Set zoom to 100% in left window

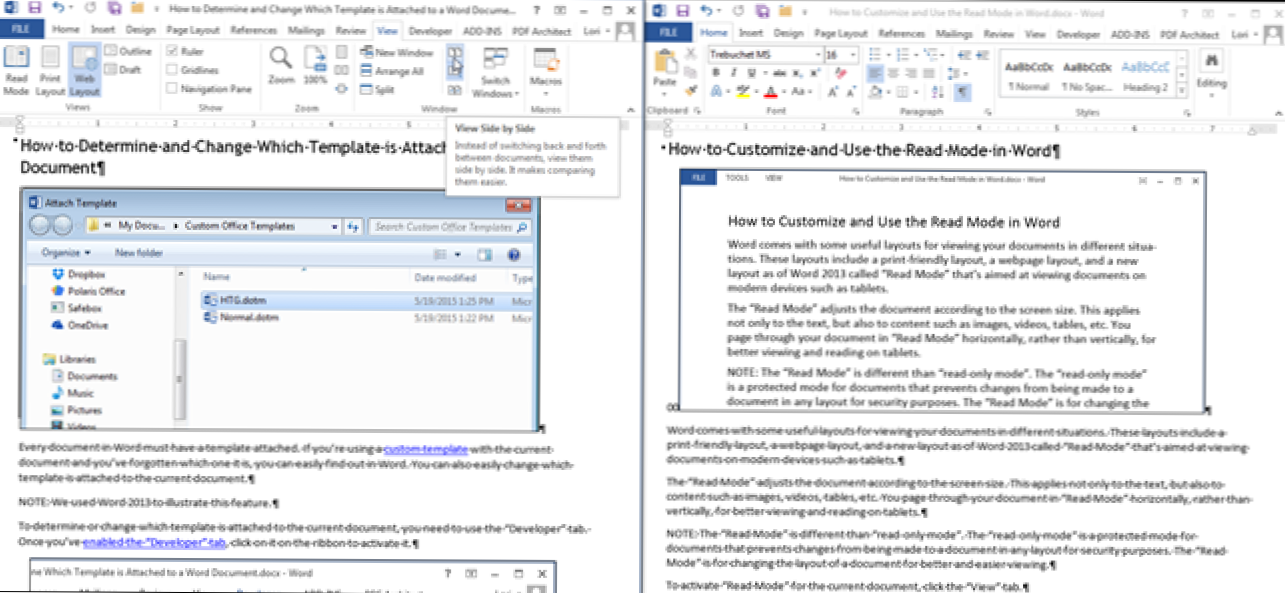tap(315, 65)
